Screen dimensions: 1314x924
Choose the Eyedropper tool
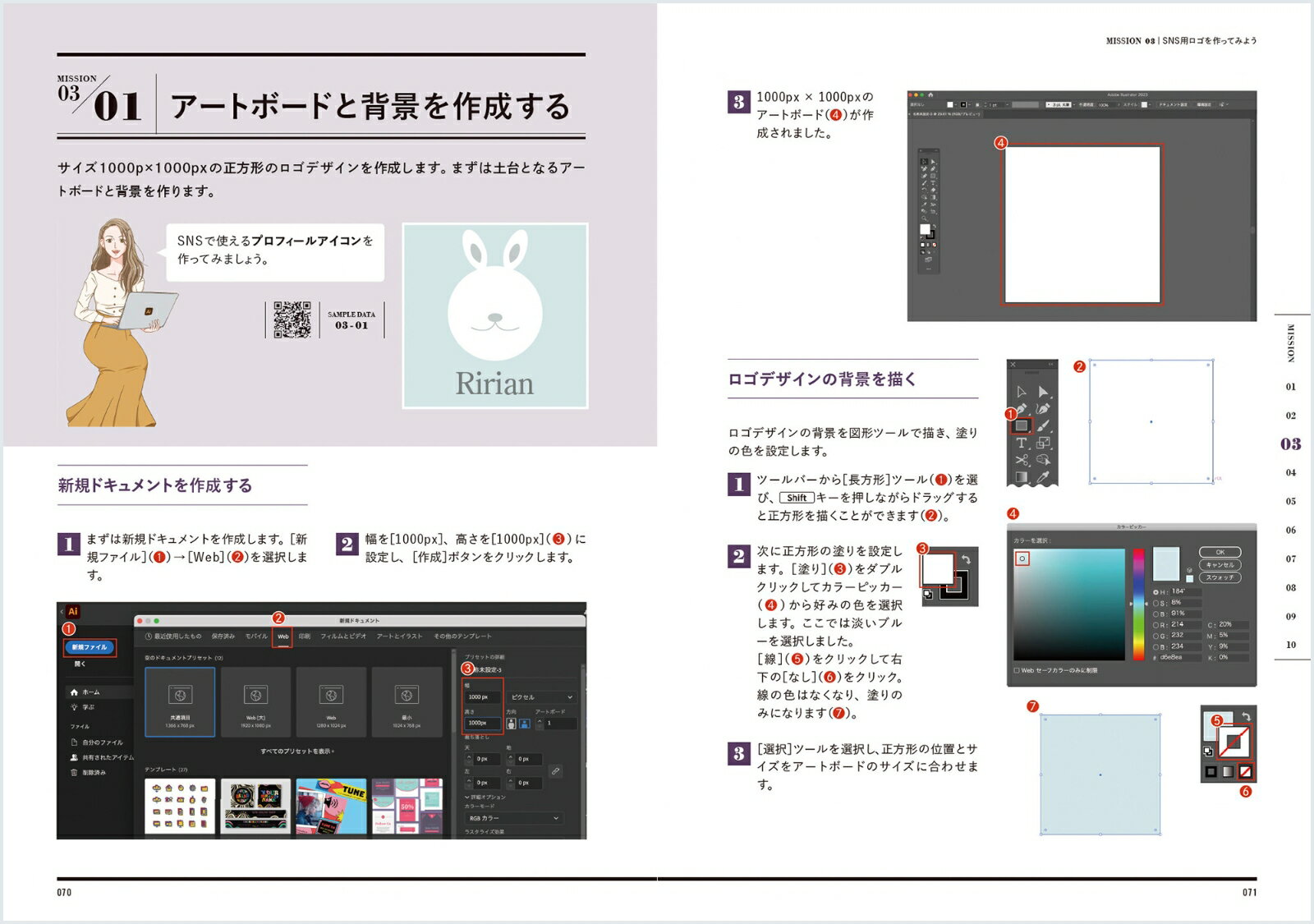[x=1043, y=477]
